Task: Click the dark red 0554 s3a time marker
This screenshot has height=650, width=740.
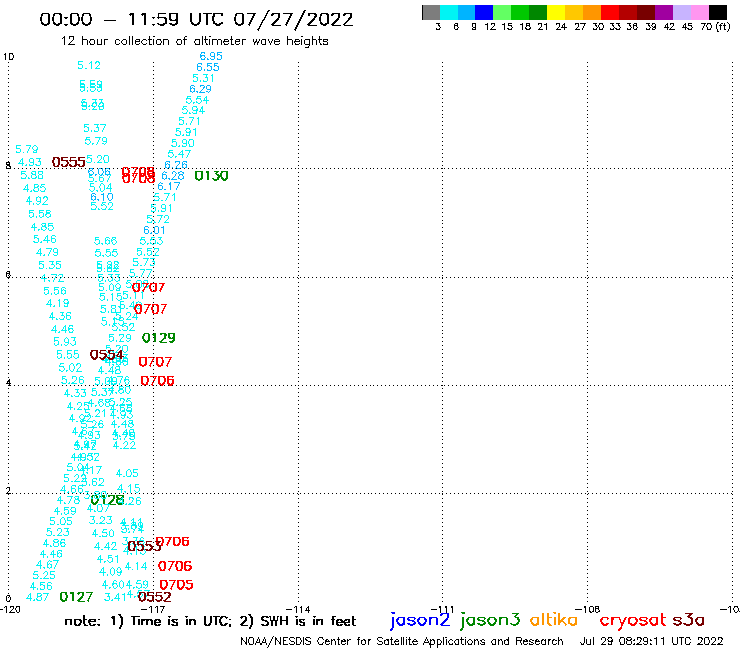Action: coord(107,355)
